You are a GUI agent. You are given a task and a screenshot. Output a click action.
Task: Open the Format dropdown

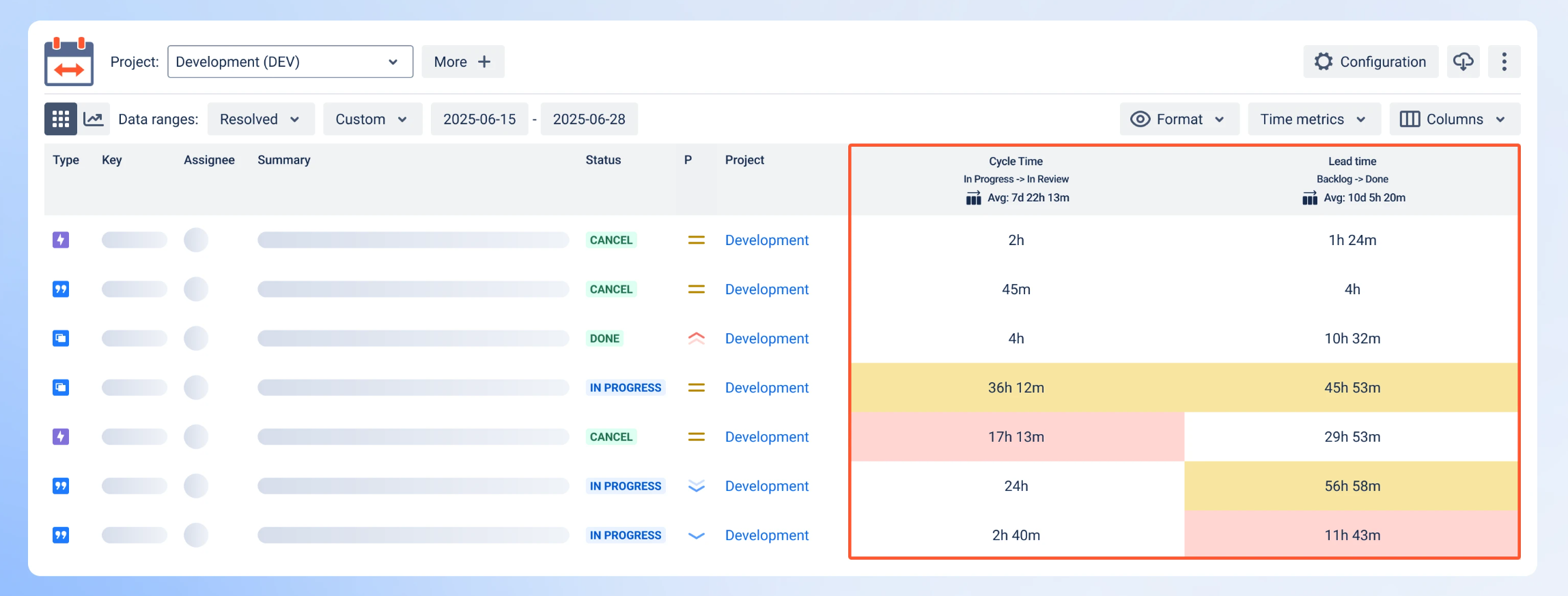click(1179, 119)
